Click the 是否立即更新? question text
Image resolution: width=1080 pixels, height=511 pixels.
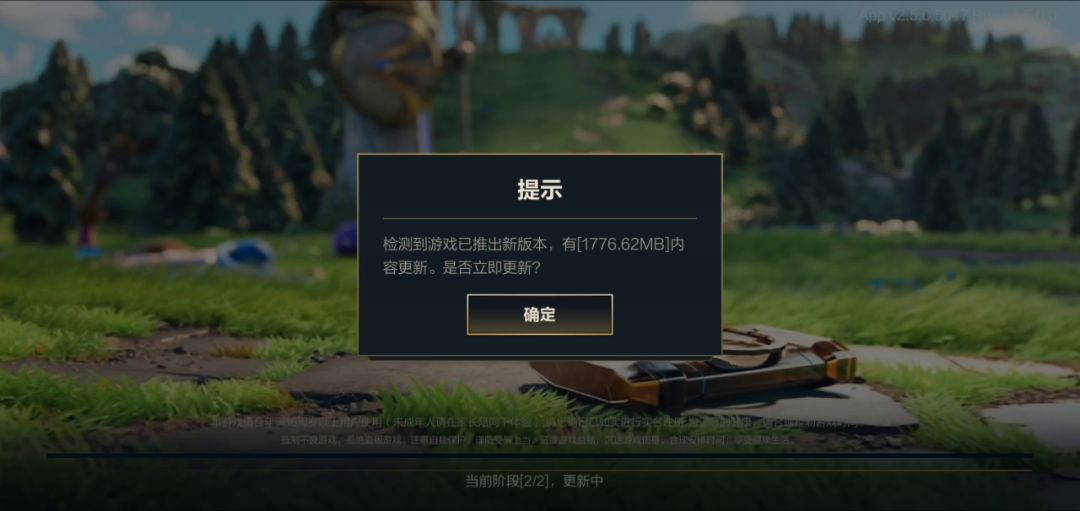click(491, 269)
